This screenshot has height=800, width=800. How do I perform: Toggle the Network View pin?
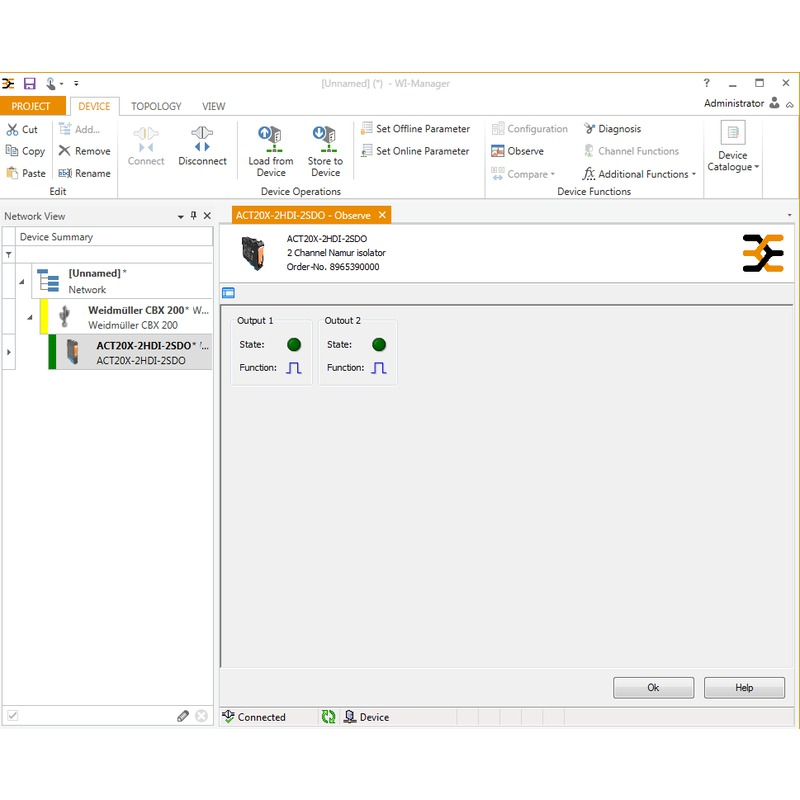click(x=193, y=215)
